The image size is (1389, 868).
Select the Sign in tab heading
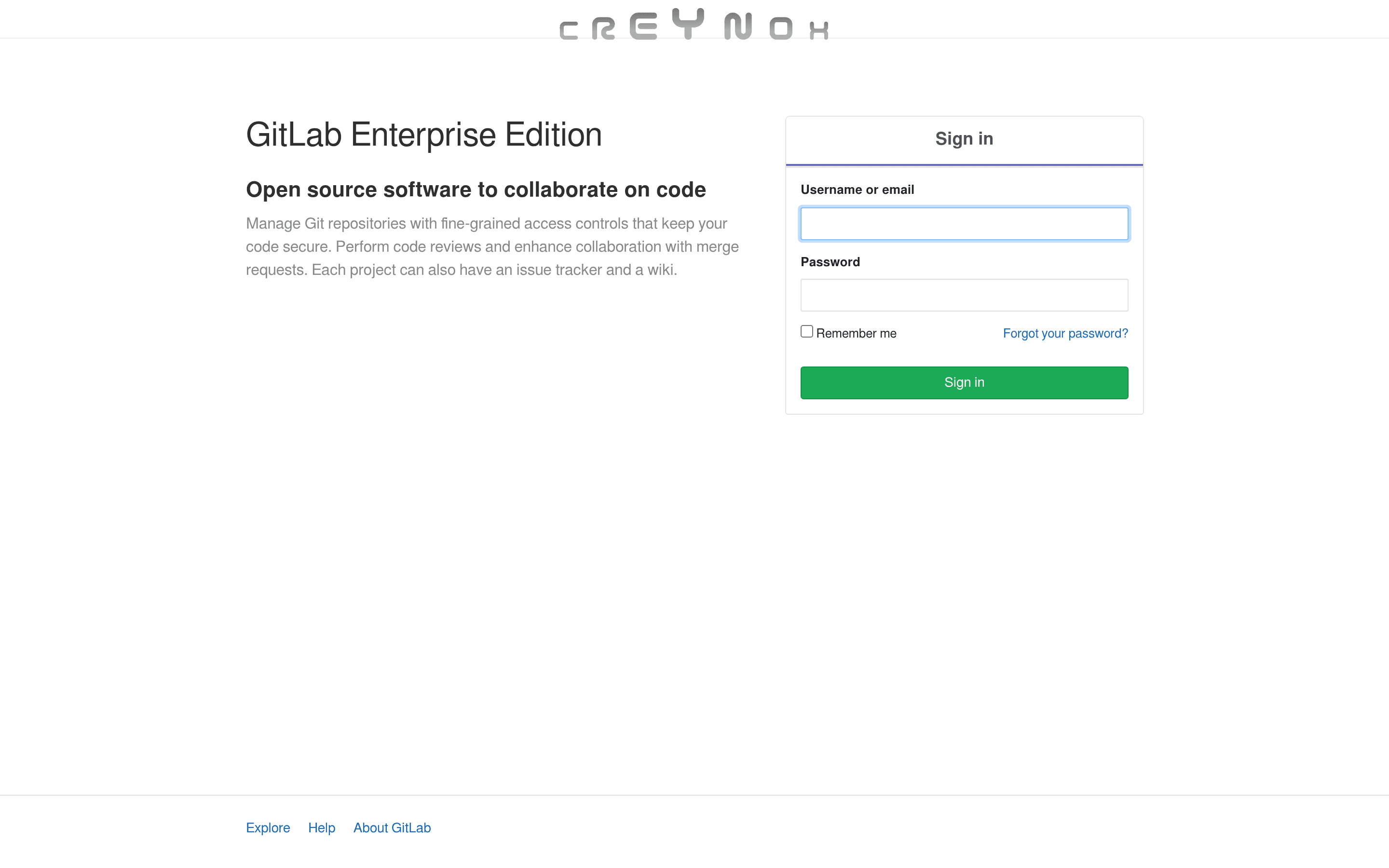[x=964, y=138]
